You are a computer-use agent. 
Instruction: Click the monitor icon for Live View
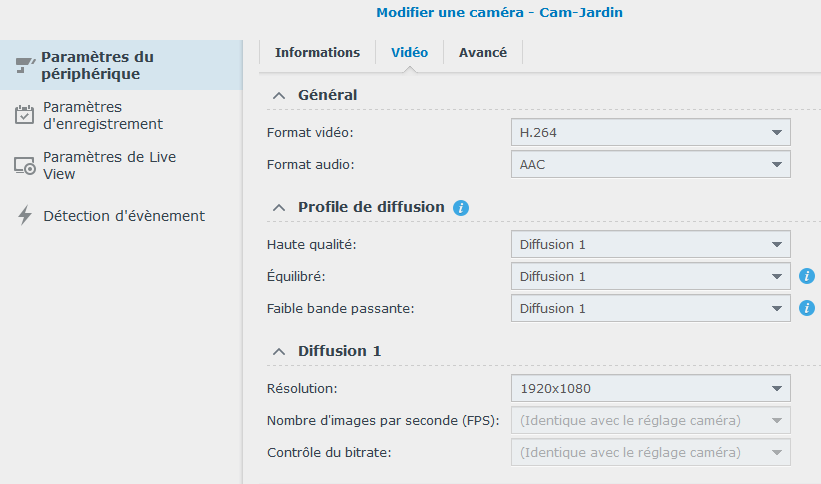pyautogui.click(x=25, y=166)
